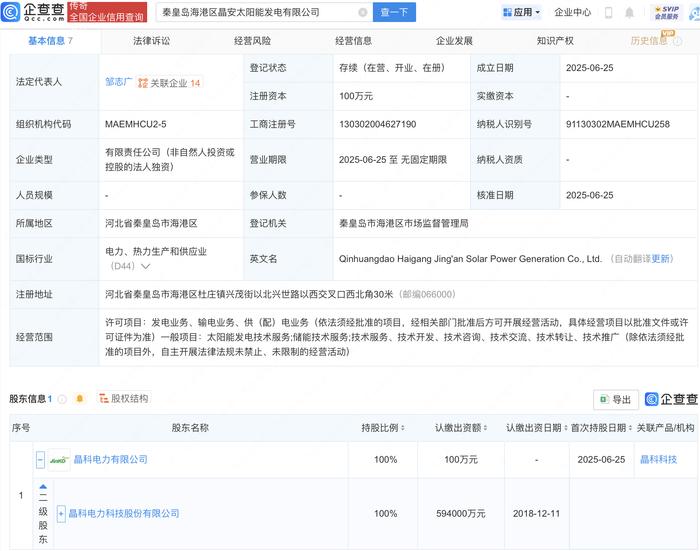Screen dimensions: 700x551
Task: Click the 2018-12-11 subscription date cell
Action: click(x=536, y=513)
